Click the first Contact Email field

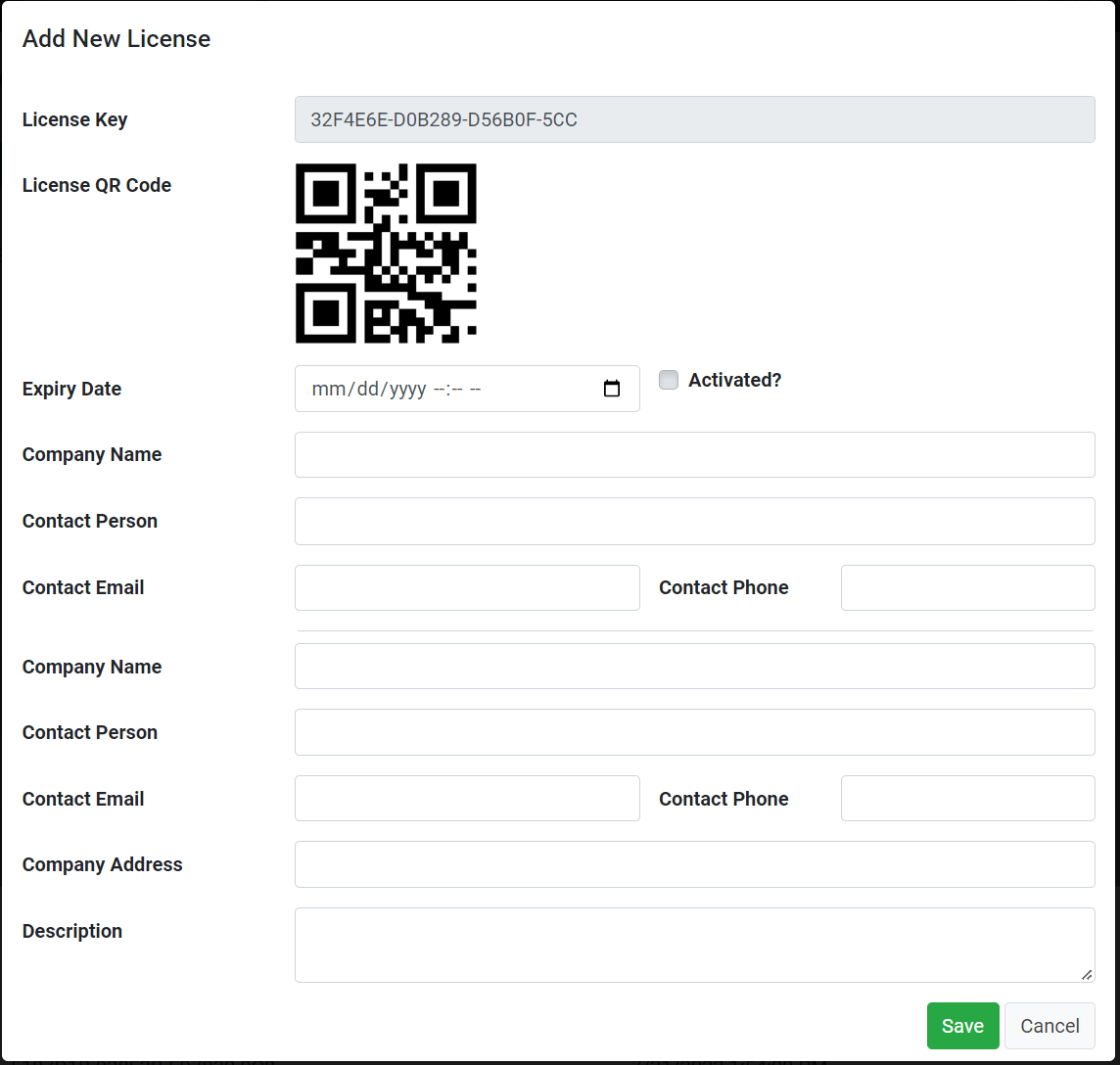[467, 588]
